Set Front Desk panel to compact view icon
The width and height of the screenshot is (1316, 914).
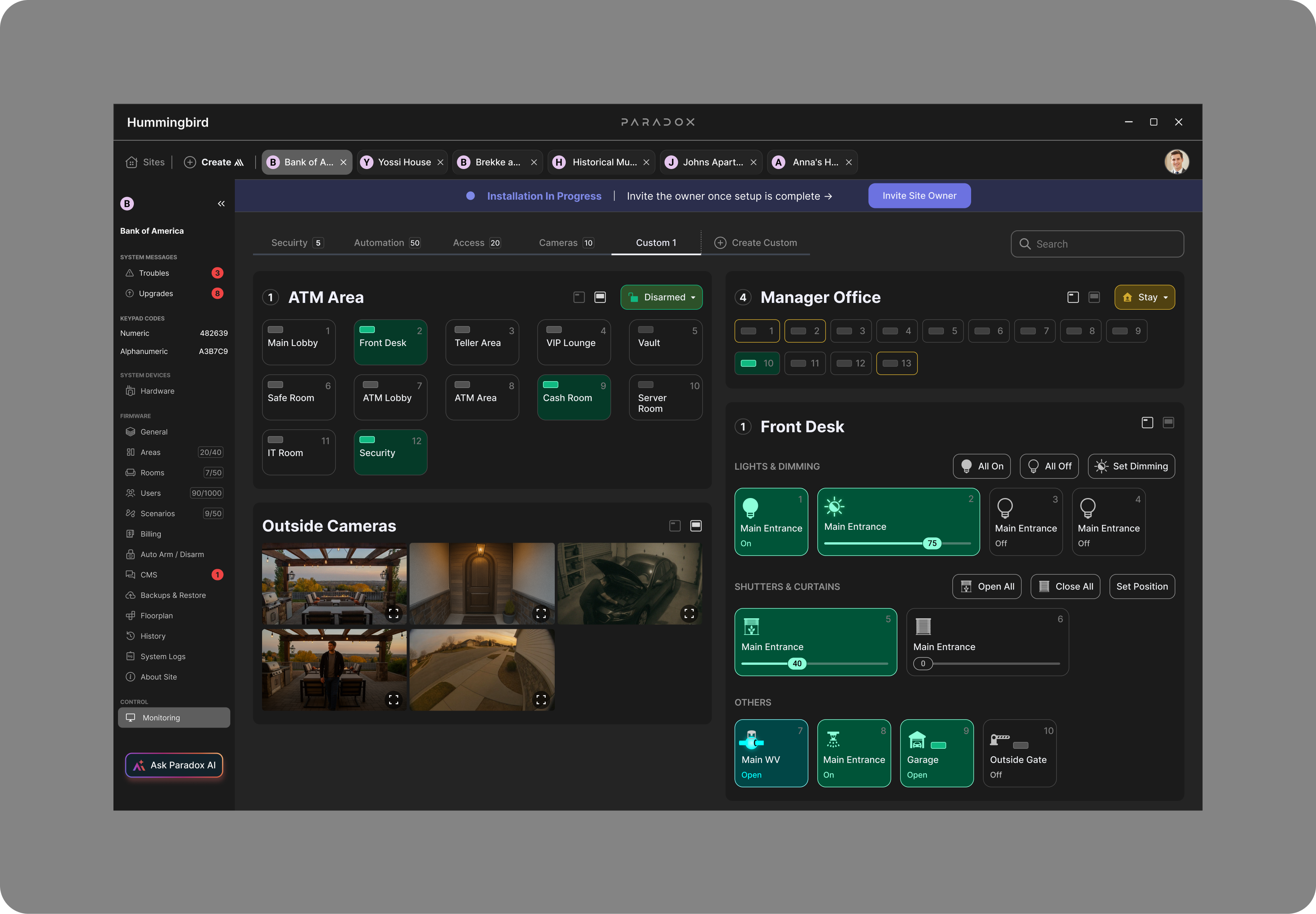1148,423
